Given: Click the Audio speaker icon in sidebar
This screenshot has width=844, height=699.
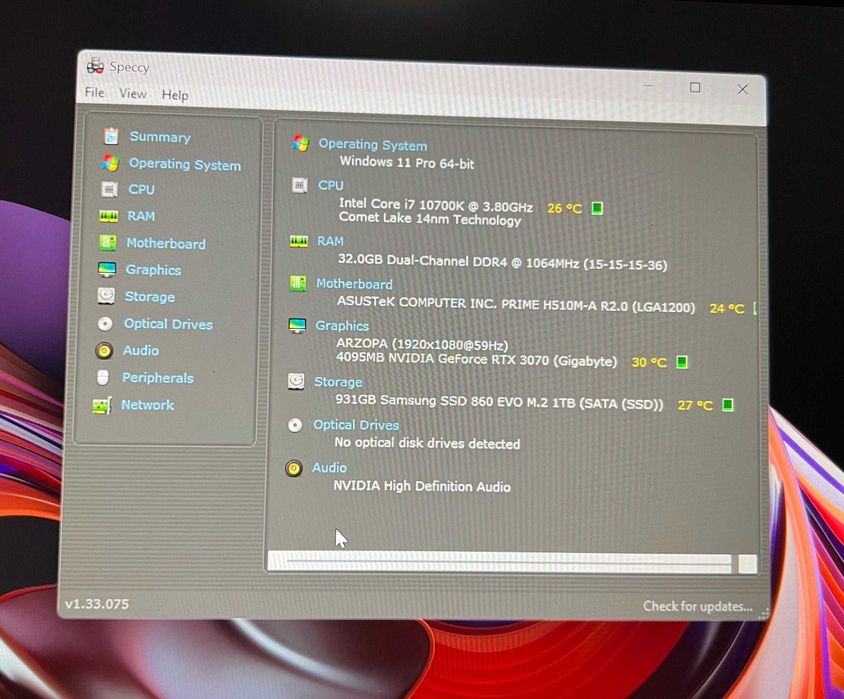Looking at the screenshot, I should tap(104, 351).
